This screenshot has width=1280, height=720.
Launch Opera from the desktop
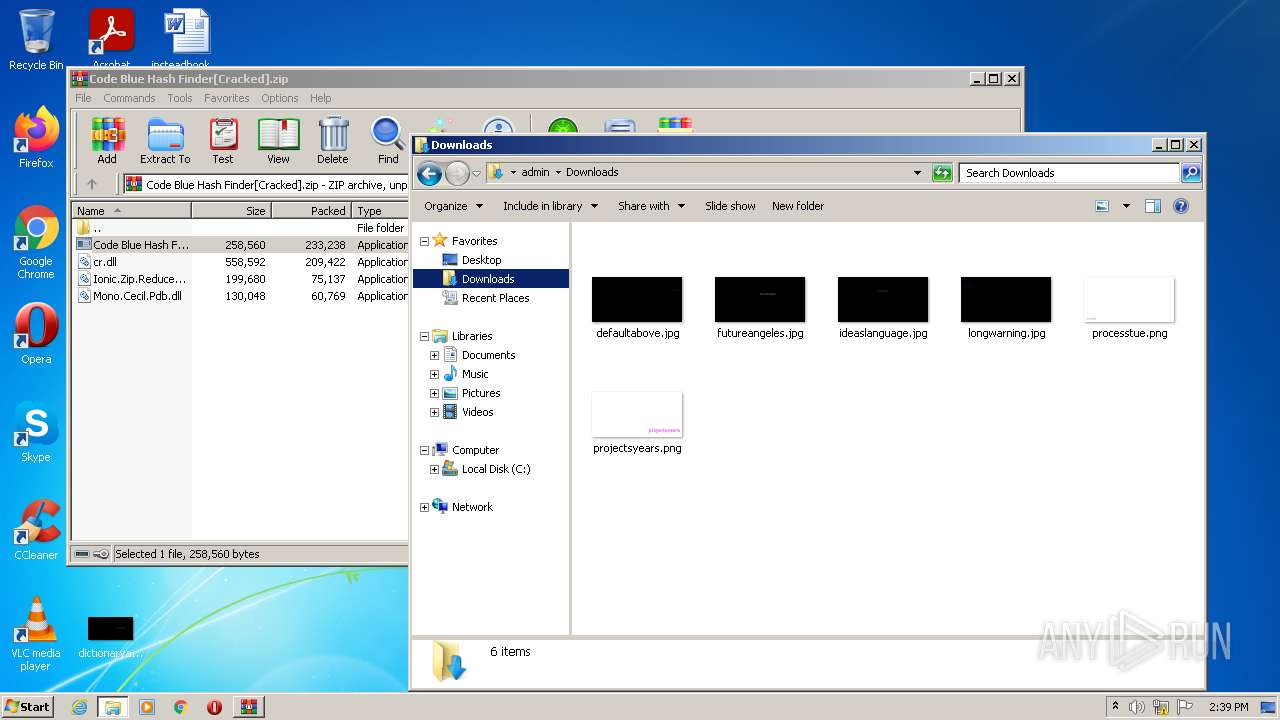(x=36, y=334)
